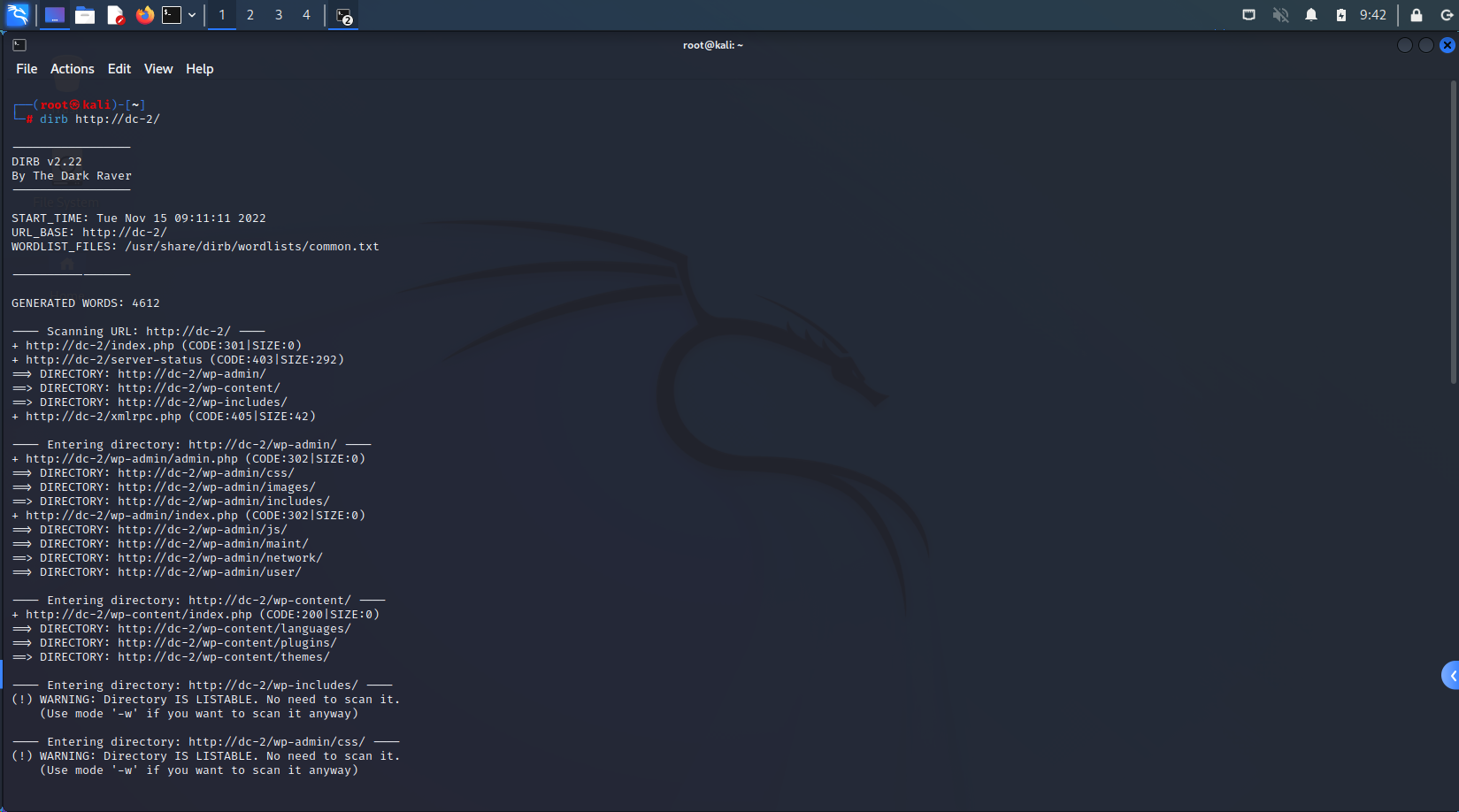Click 'http://dc-2/wp-content/themes/' directory line

pos(171,657)
